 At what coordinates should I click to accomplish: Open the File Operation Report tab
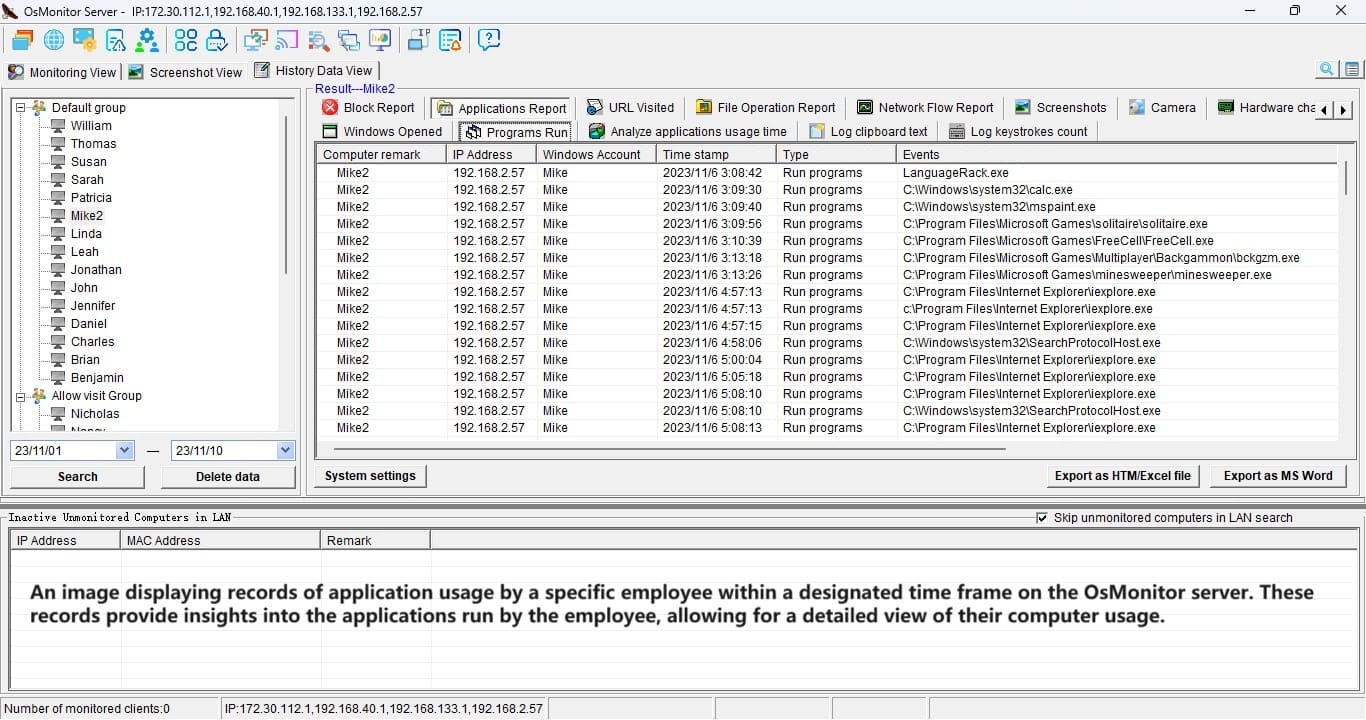(766, 107)
